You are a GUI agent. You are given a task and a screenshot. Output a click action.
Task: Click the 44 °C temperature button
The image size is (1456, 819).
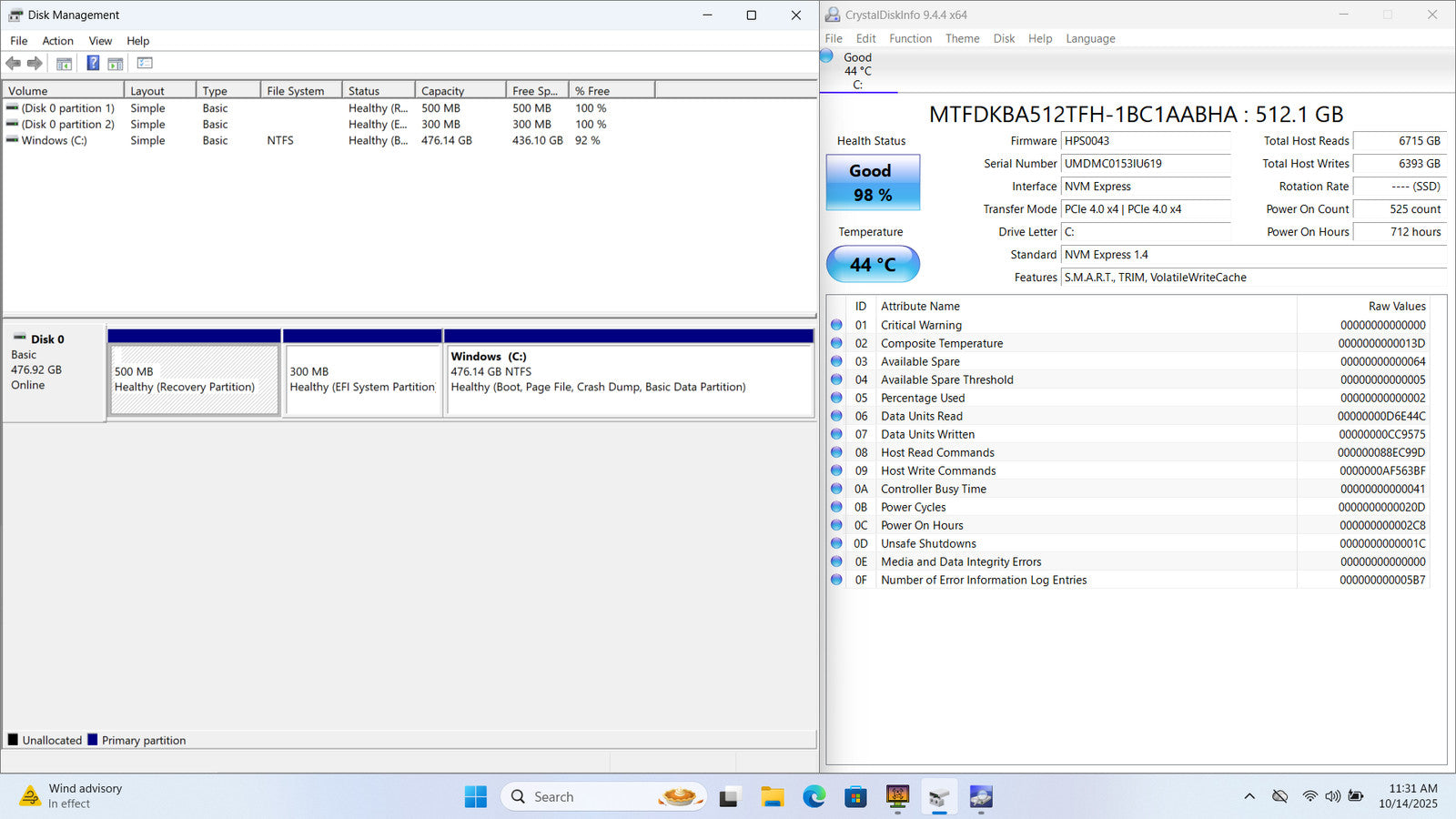[x=872, y=264]
